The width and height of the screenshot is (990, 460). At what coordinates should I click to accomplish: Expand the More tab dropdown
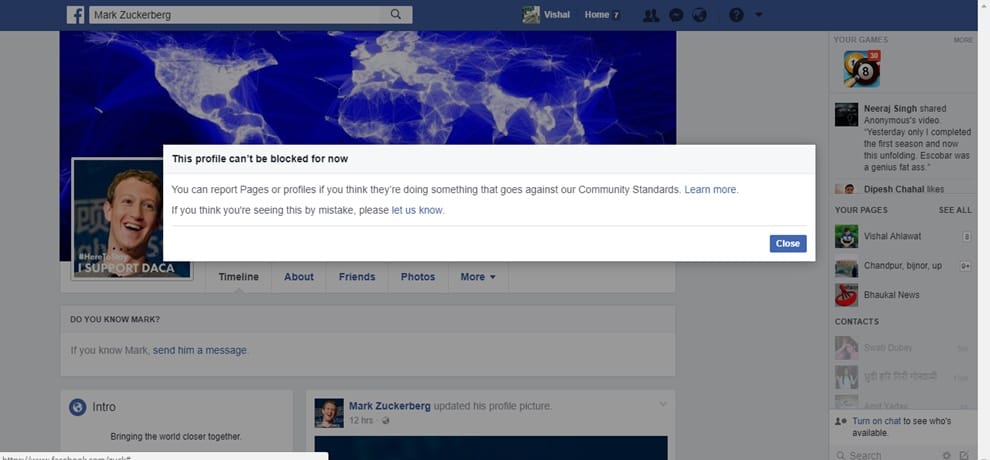pos(478,277)
